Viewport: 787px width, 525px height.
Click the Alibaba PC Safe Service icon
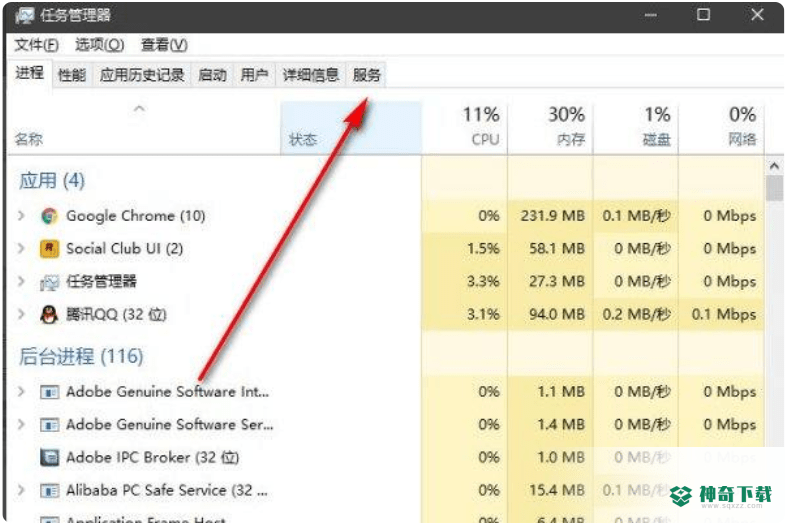coord(49,490)
